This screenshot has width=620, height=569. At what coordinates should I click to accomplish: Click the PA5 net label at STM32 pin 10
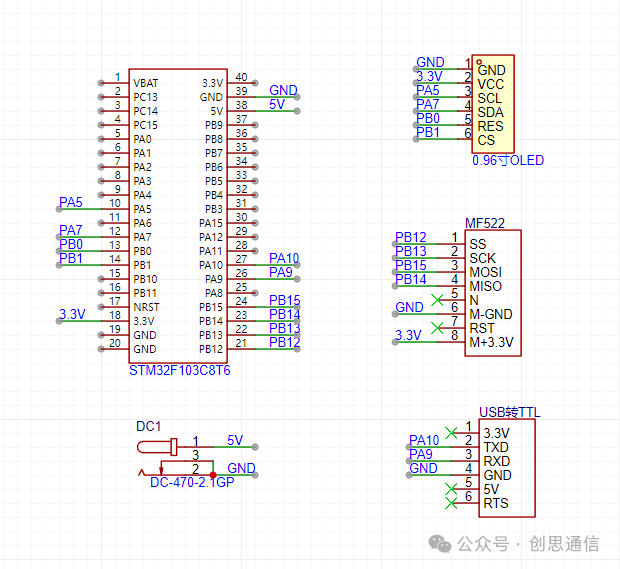[71, 202]
